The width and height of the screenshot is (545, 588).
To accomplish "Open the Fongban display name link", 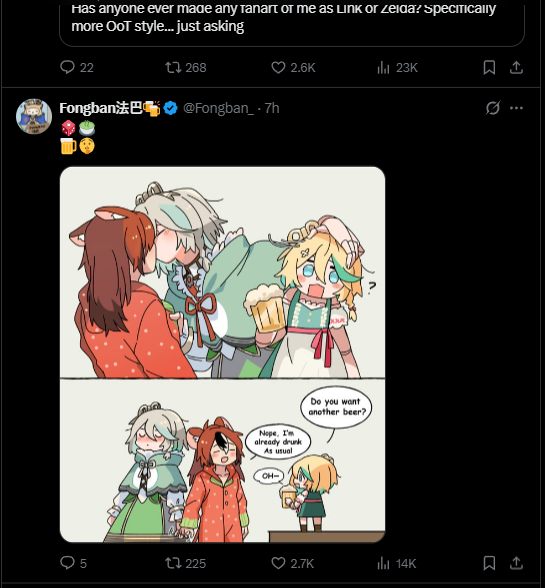I will tap(110, 108).
